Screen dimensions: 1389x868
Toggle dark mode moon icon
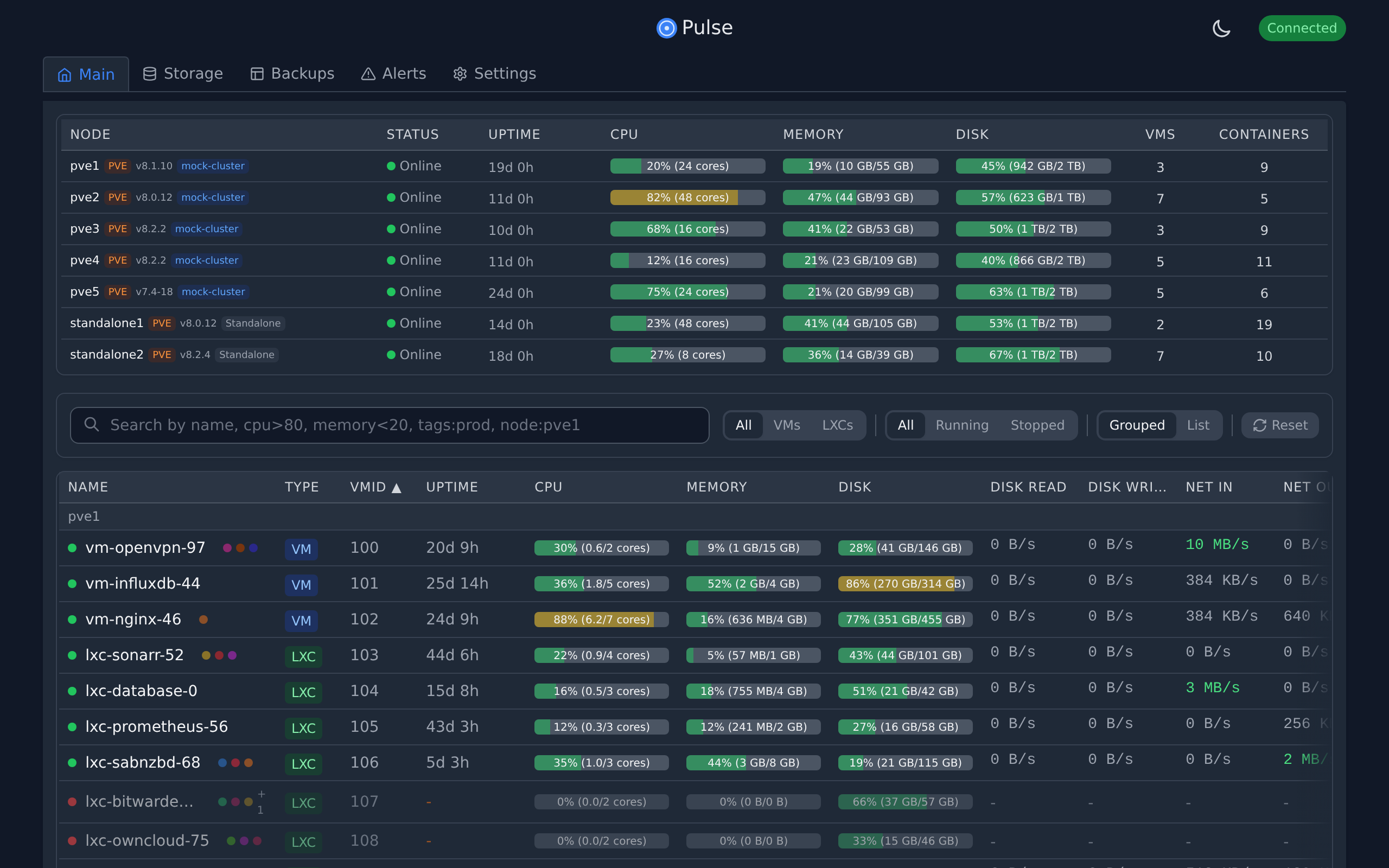[1221, 28]
